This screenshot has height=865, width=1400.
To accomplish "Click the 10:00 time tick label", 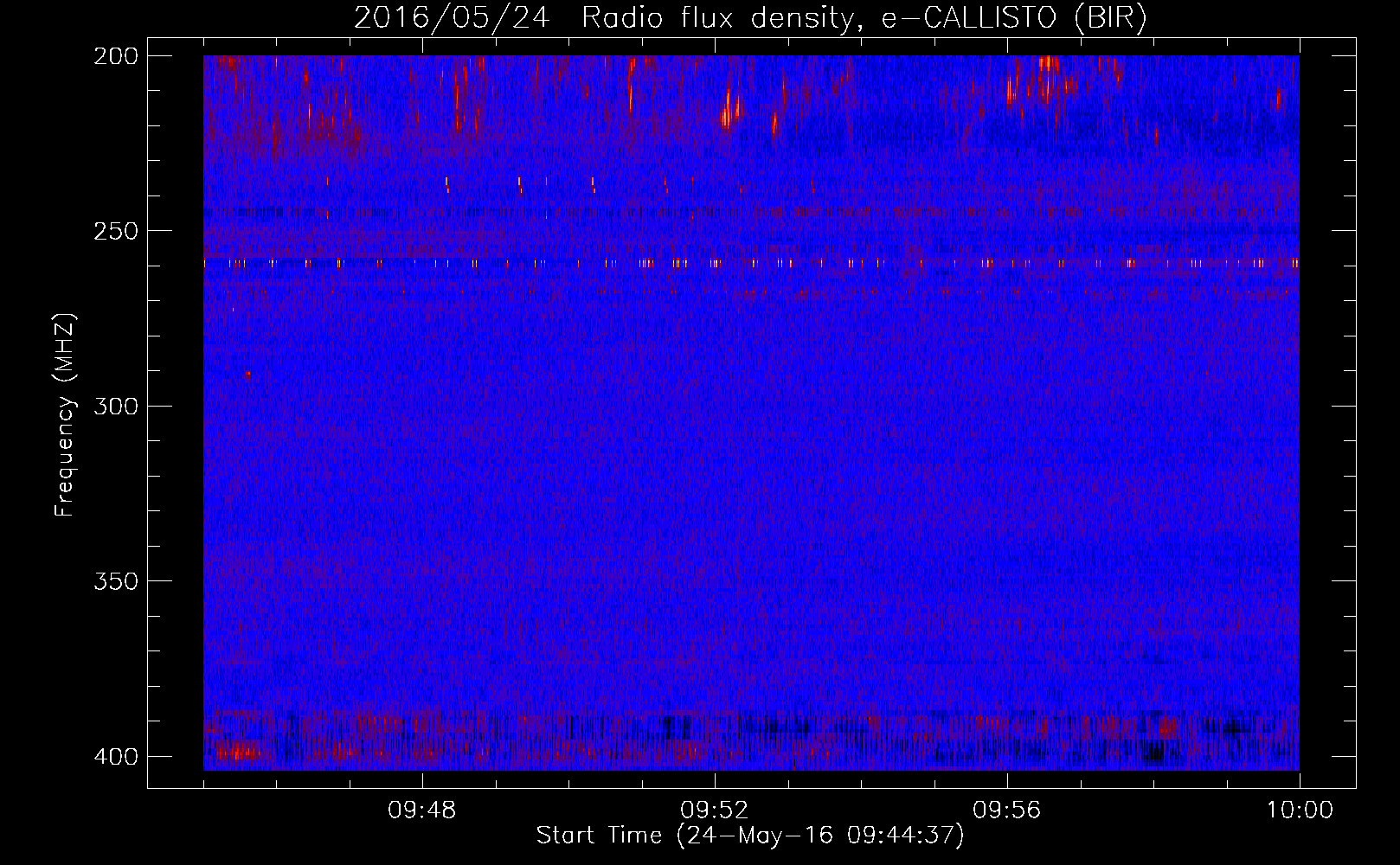I will coord(1300,811).
